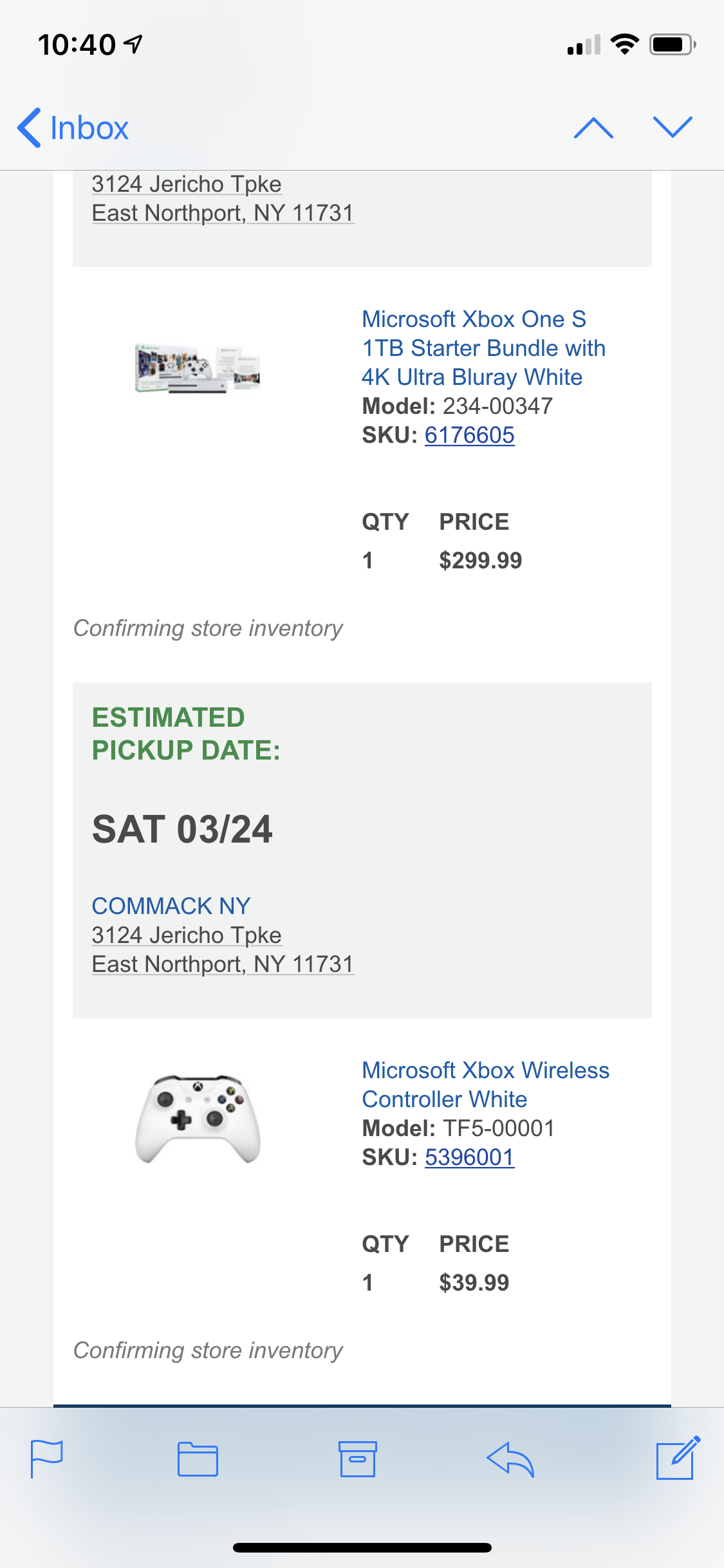The width and height of the screenshot is (724, 1568).
Task: Tap the reply arrow icon
Action: tap(510, 1459)
